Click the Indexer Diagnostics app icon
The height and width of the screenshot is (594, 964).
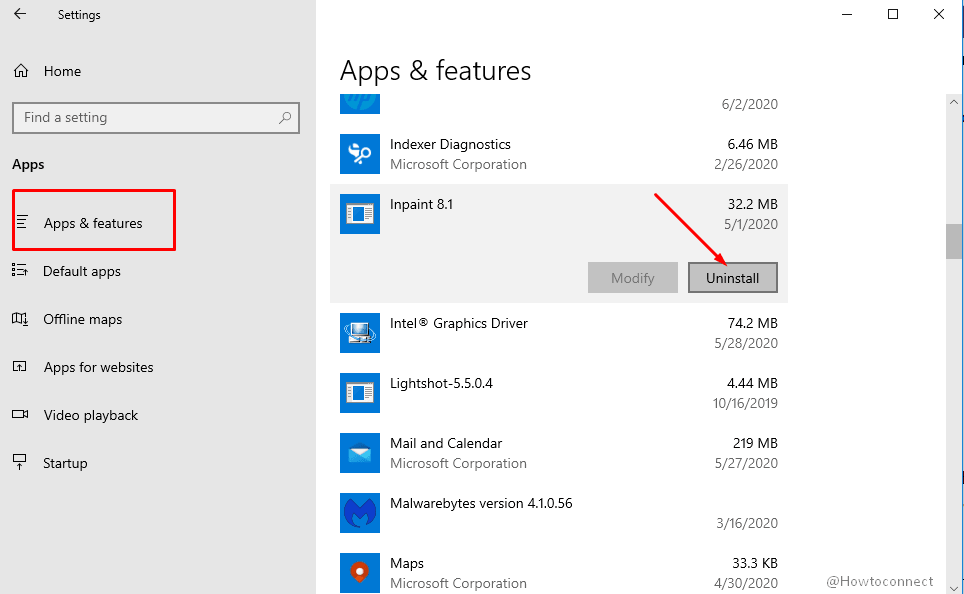360,154
